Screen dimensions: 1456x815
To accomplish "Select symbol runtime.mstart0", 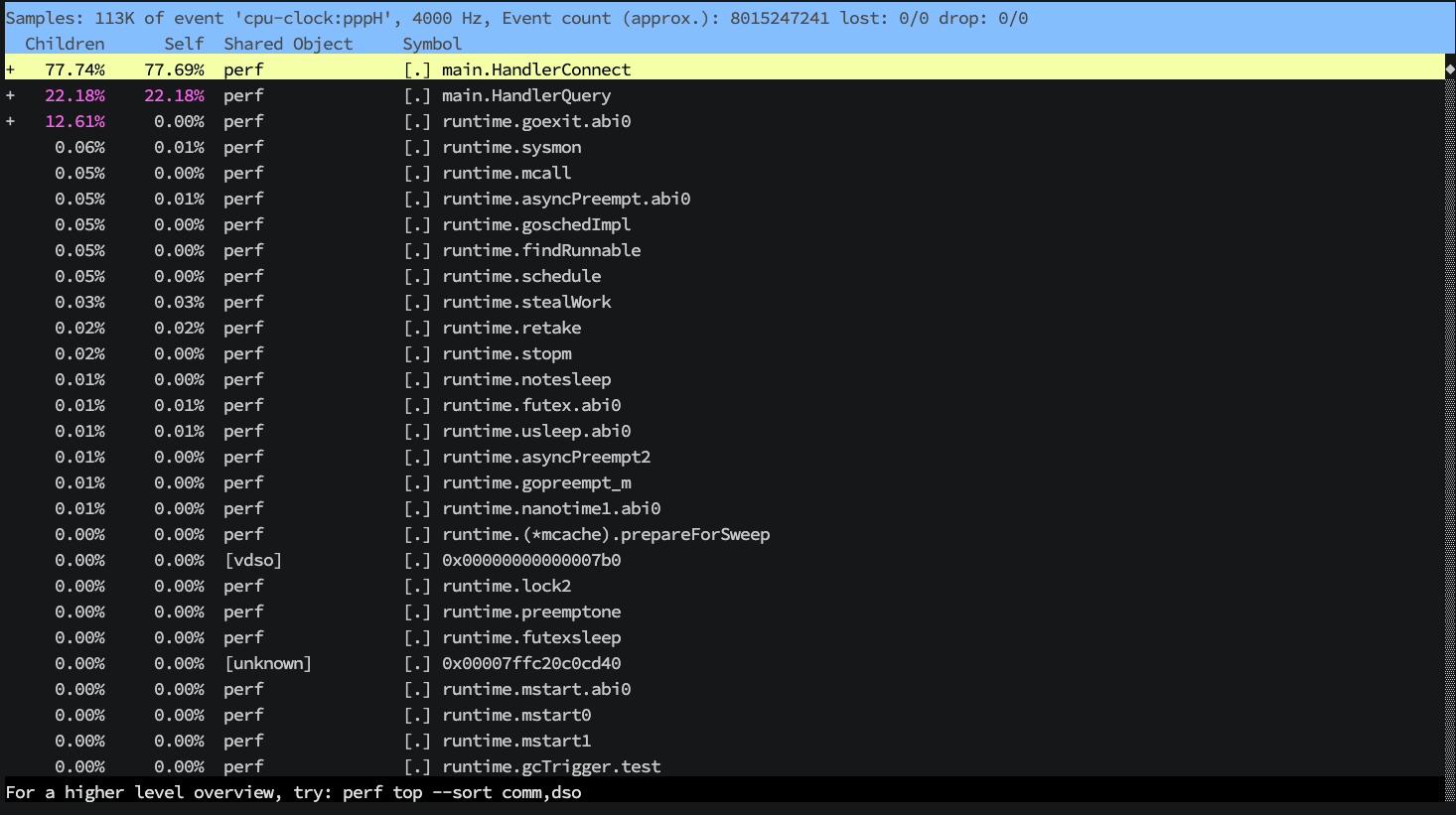I will point(516,715).
